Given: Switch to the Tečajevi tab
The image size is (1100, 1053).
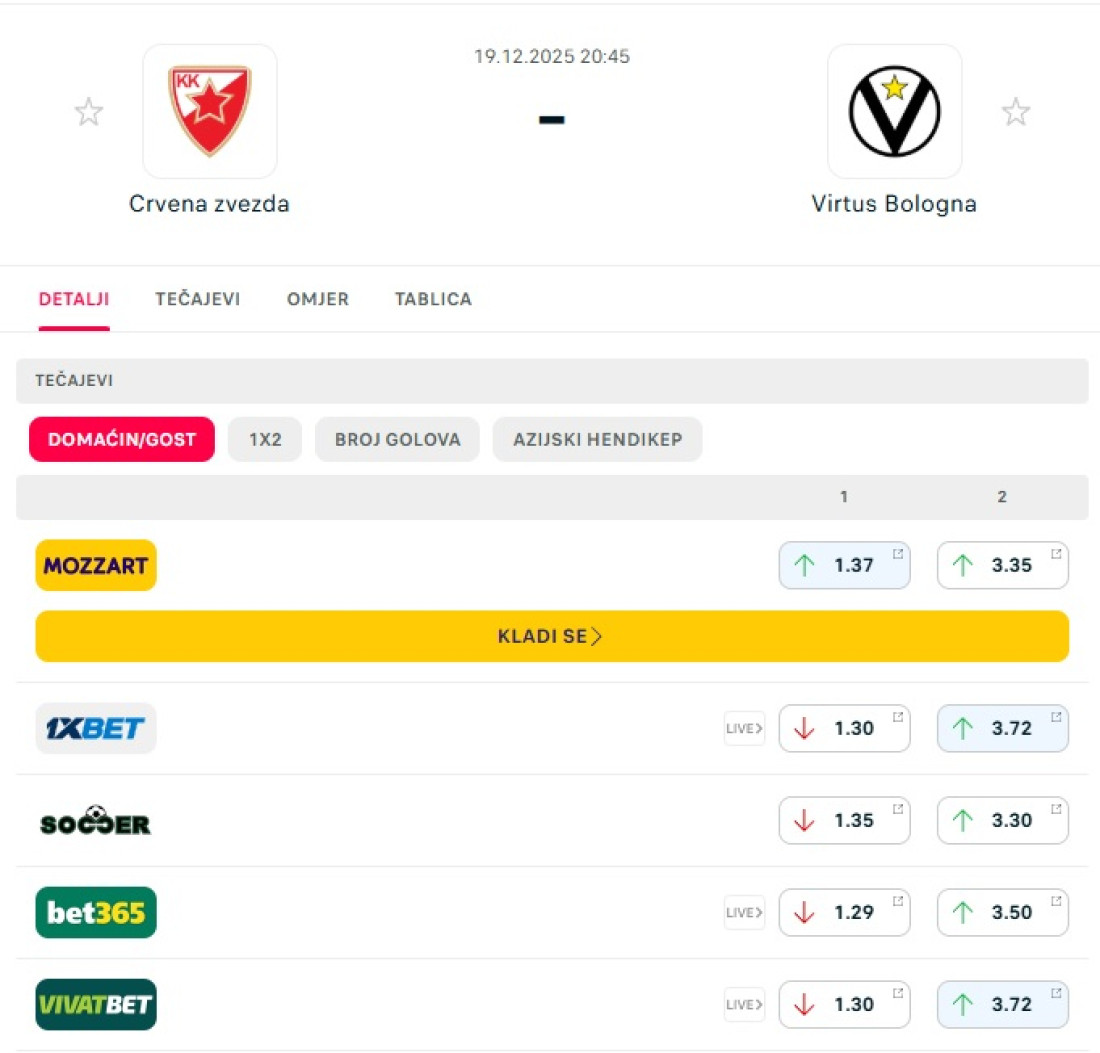Looking at the screenshot, I should click(198, 299).
